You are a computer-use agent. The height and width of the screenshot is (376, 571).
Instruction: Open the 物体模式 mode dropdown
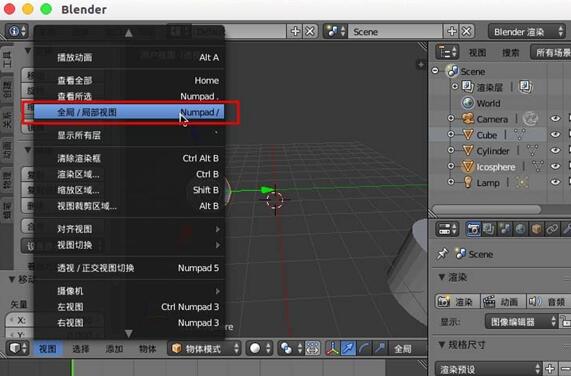205,349
